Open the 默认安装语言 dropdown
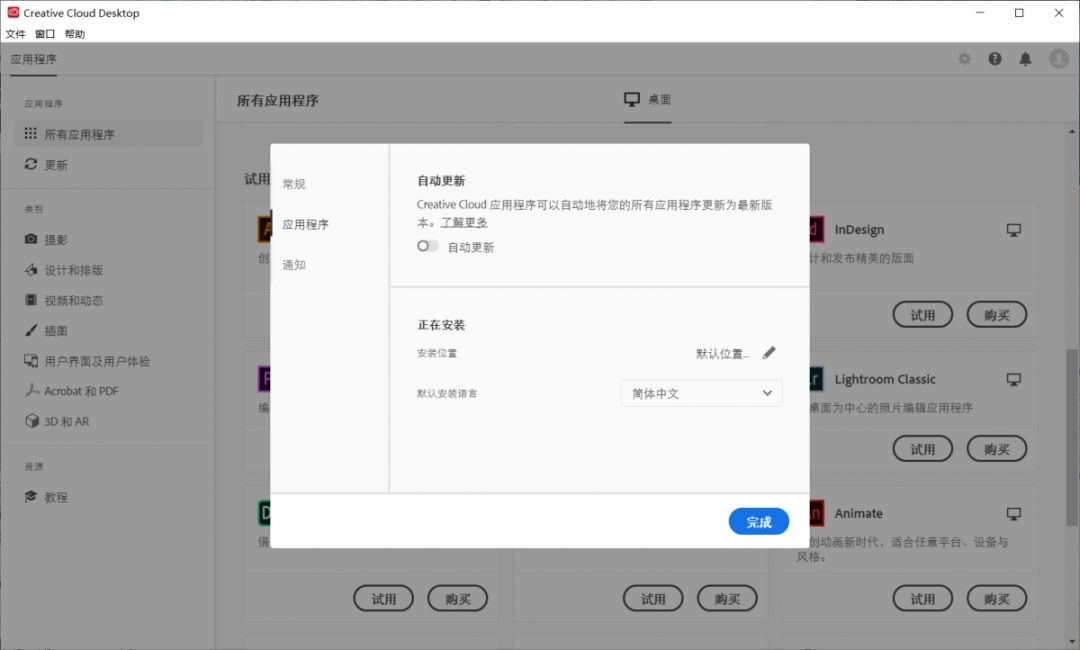 (701, 393)
